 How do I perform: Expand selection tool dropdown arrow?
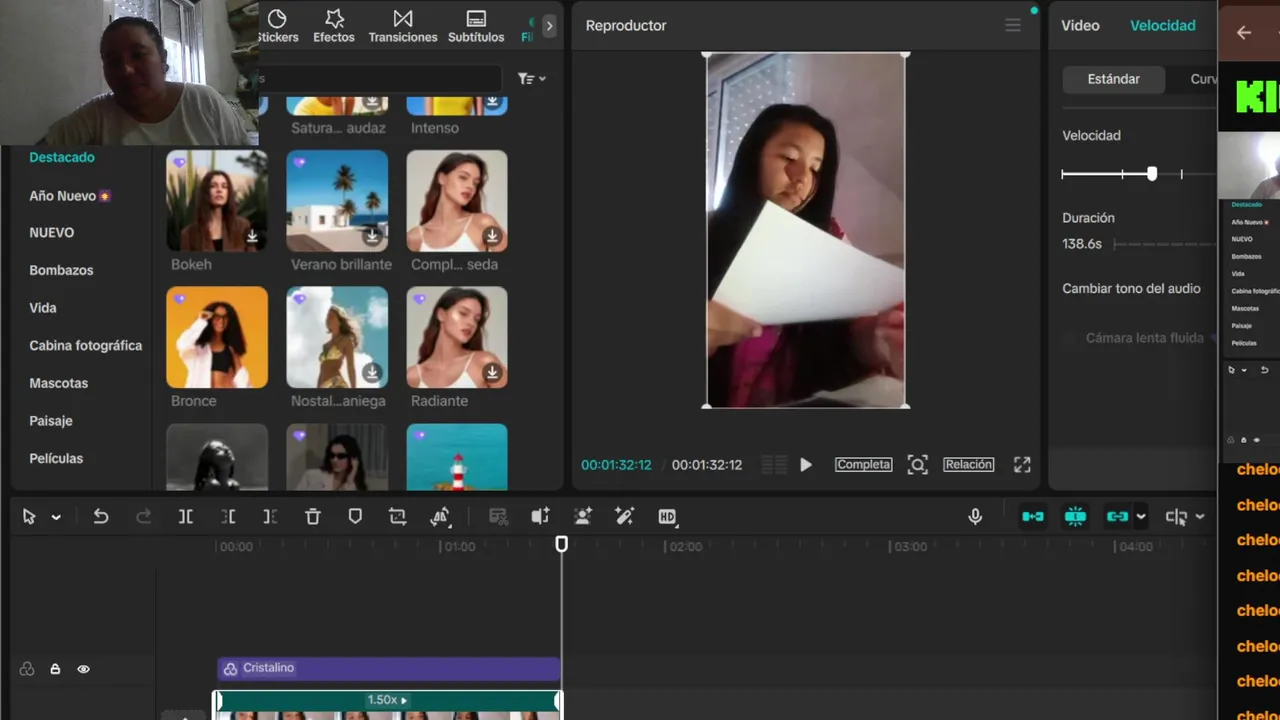[56, 518]
